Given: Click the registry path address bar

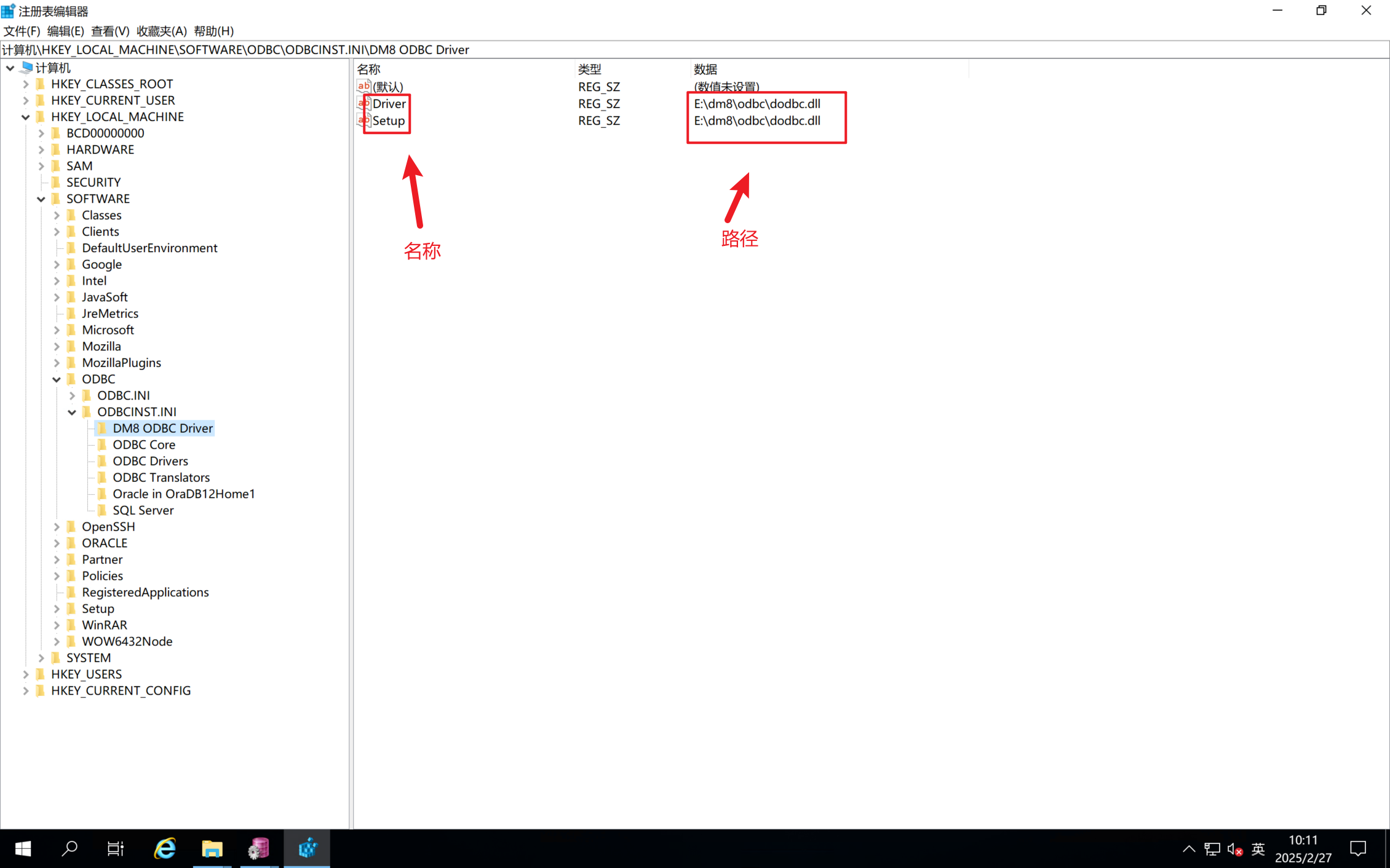Looking at the screenshot, I should click(x=695, y=50).
